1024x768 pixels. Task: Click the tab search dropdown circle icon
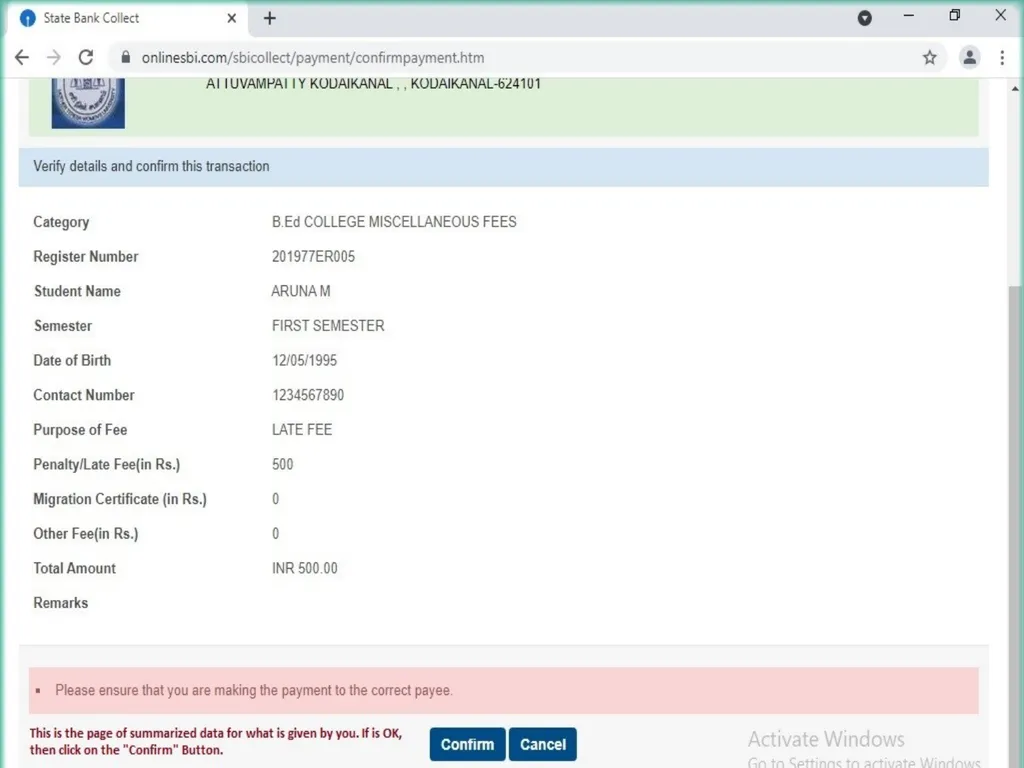point(865,18)
